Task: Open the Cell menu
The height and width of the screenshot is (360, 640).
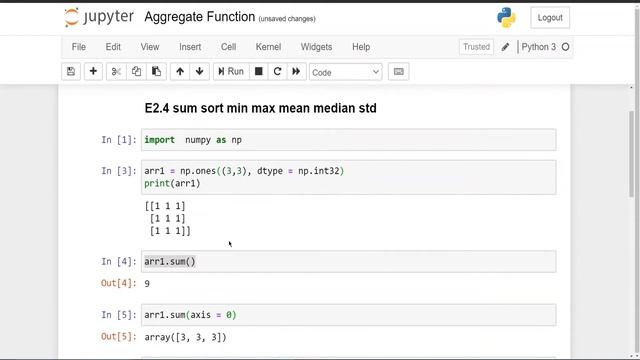Action: click(229, 47)
